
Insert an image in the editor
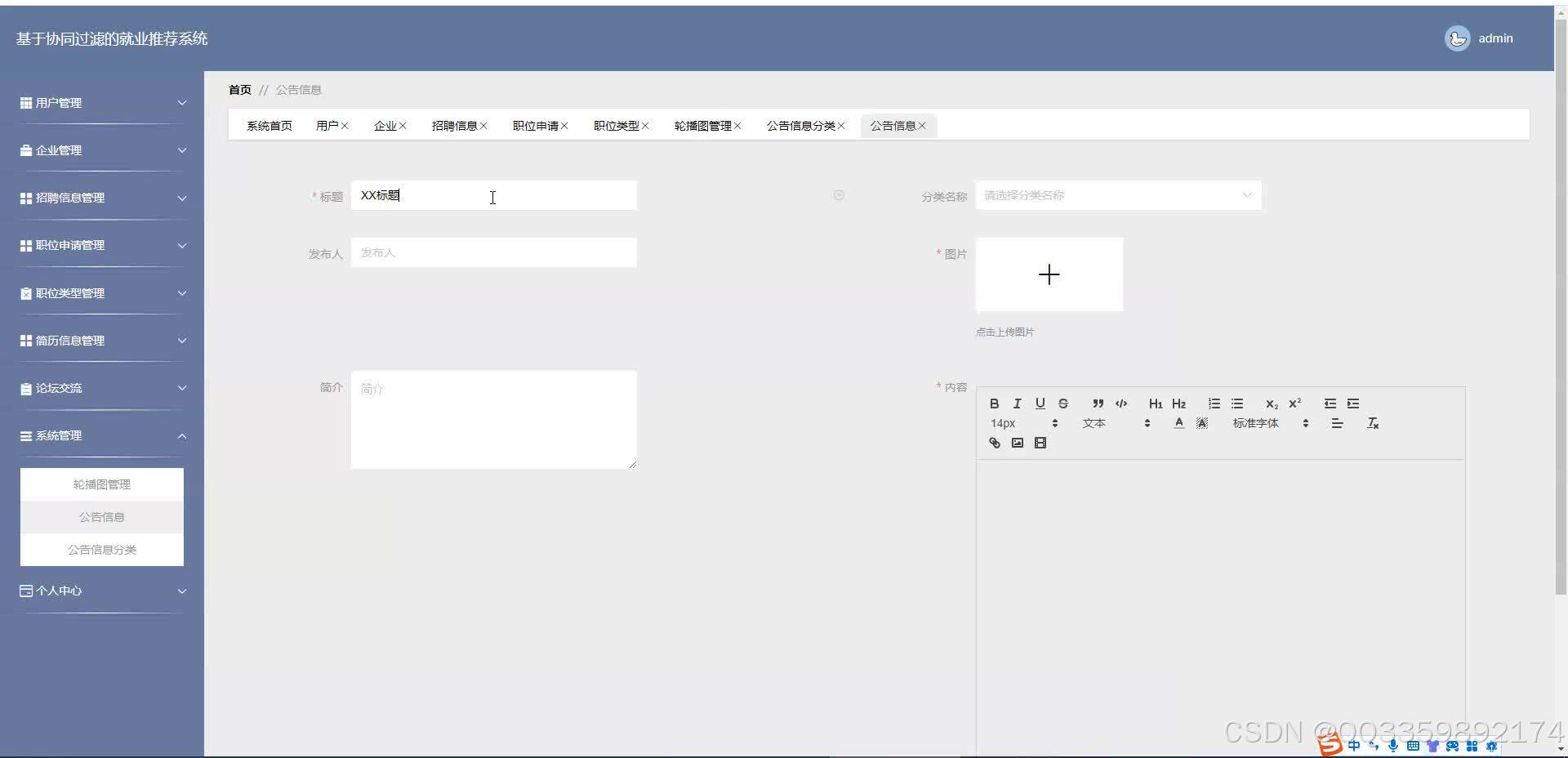[1017, 443]
